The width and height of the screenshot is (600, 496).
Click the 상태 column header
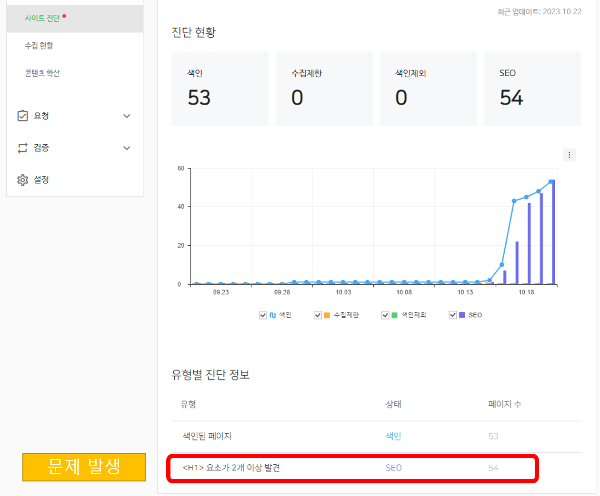393,404
